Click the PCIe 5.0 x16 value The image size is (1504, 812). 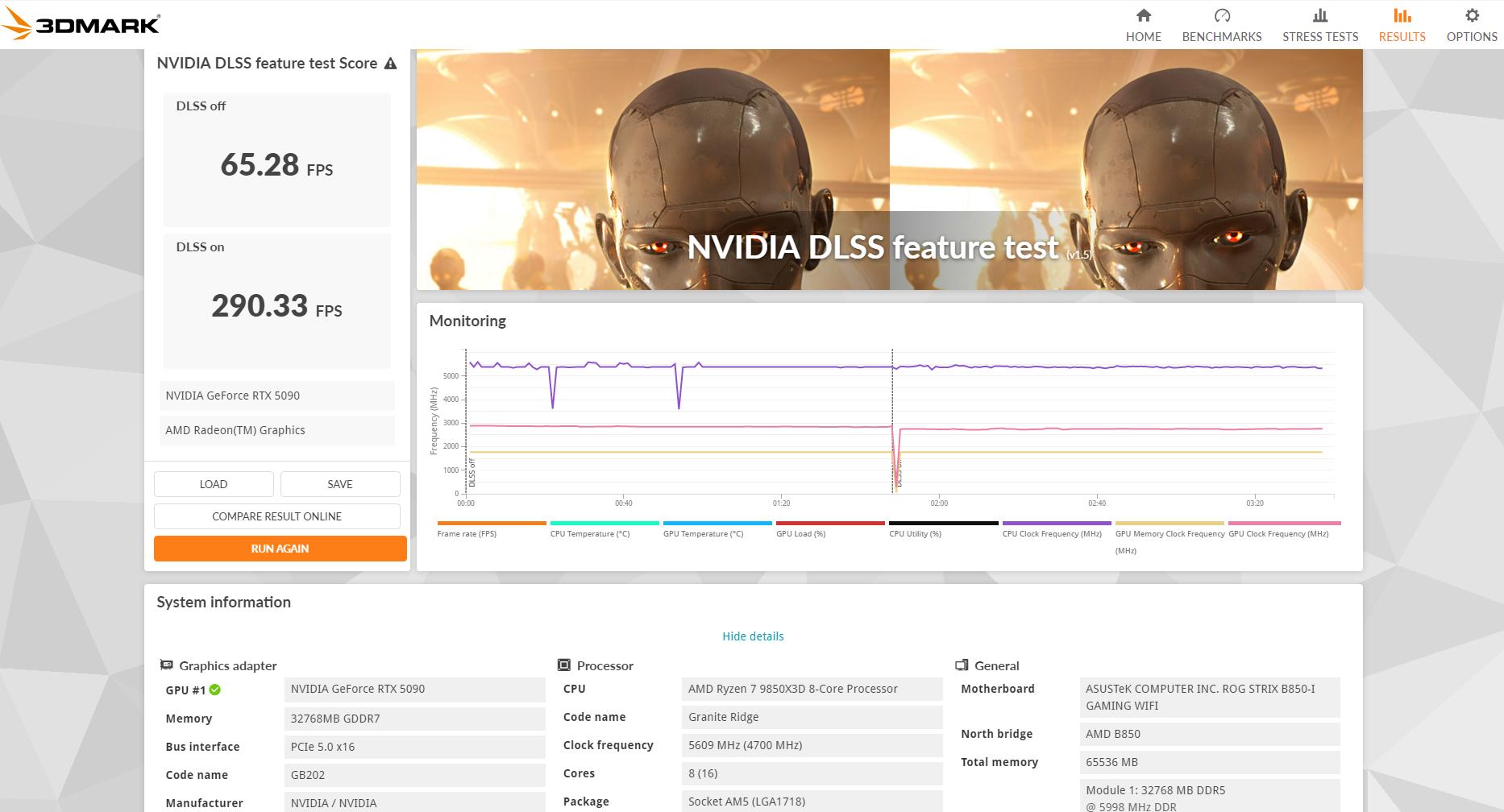pos(415,747)
